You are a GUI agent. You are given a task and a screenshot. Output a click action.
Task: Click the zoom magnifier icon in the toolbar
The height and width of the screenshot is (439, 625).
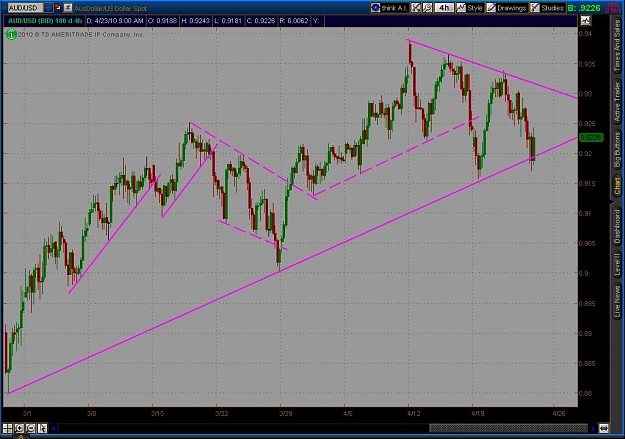click(427, 8)
